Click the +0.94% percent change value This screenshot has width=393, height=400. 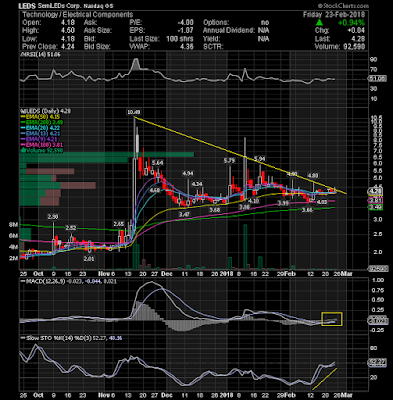[x=351, y=23]
